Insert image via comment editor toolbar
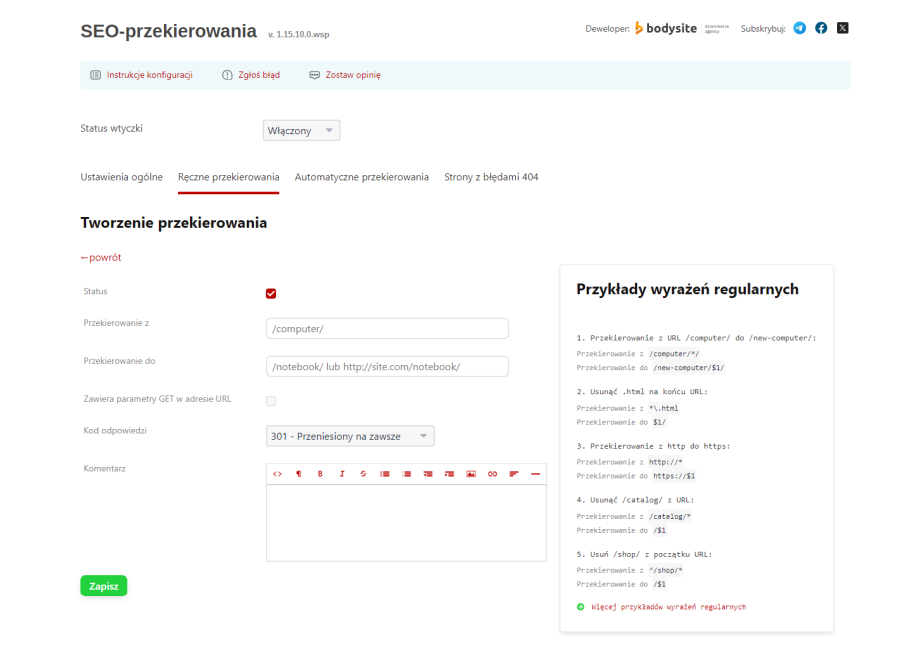Screen dimensions: 920x653 tap(470, 473)
